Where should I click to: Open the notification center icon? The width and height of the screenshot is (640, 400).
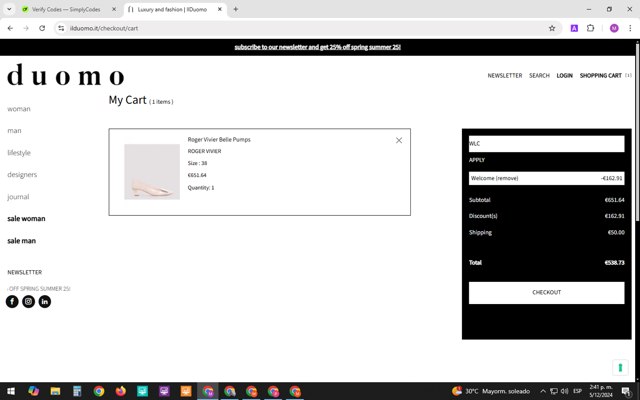tap(626, 391)
